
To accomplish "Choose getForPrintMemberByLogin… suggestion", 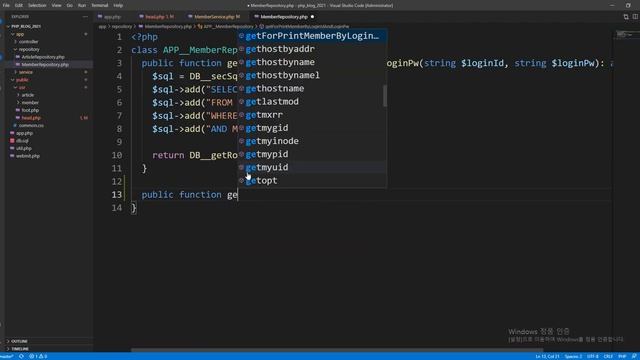I will point(312,36).
